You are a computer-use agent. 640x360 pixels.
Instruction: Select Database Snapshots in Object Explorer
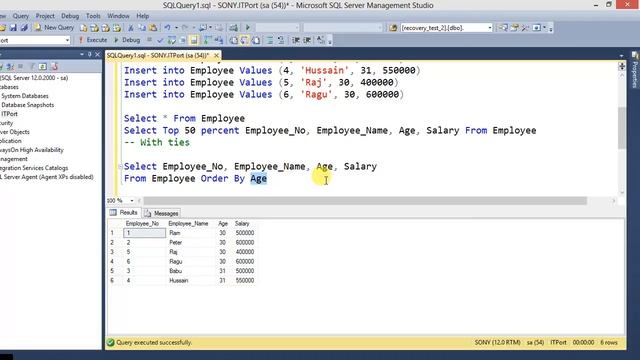[28, 105]
